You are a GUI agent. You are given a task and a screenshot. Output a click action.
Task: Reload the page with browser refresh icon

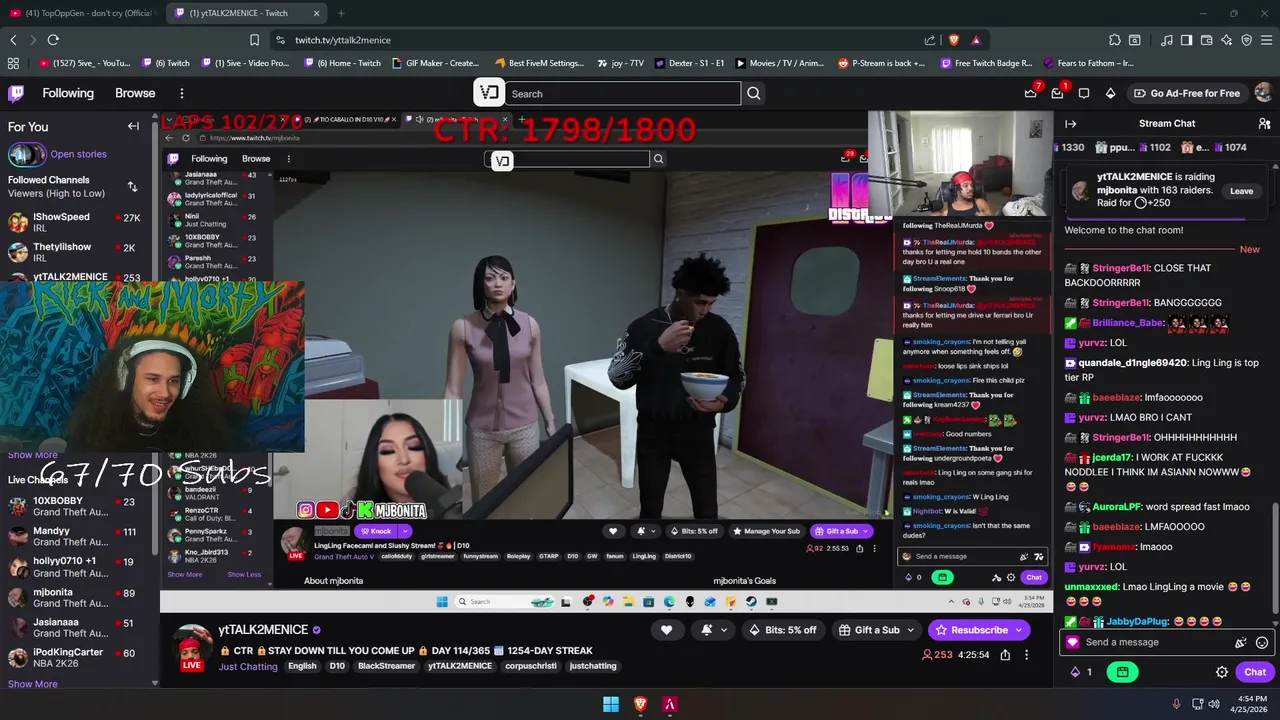pyautogui.click(x=53, y=40)
